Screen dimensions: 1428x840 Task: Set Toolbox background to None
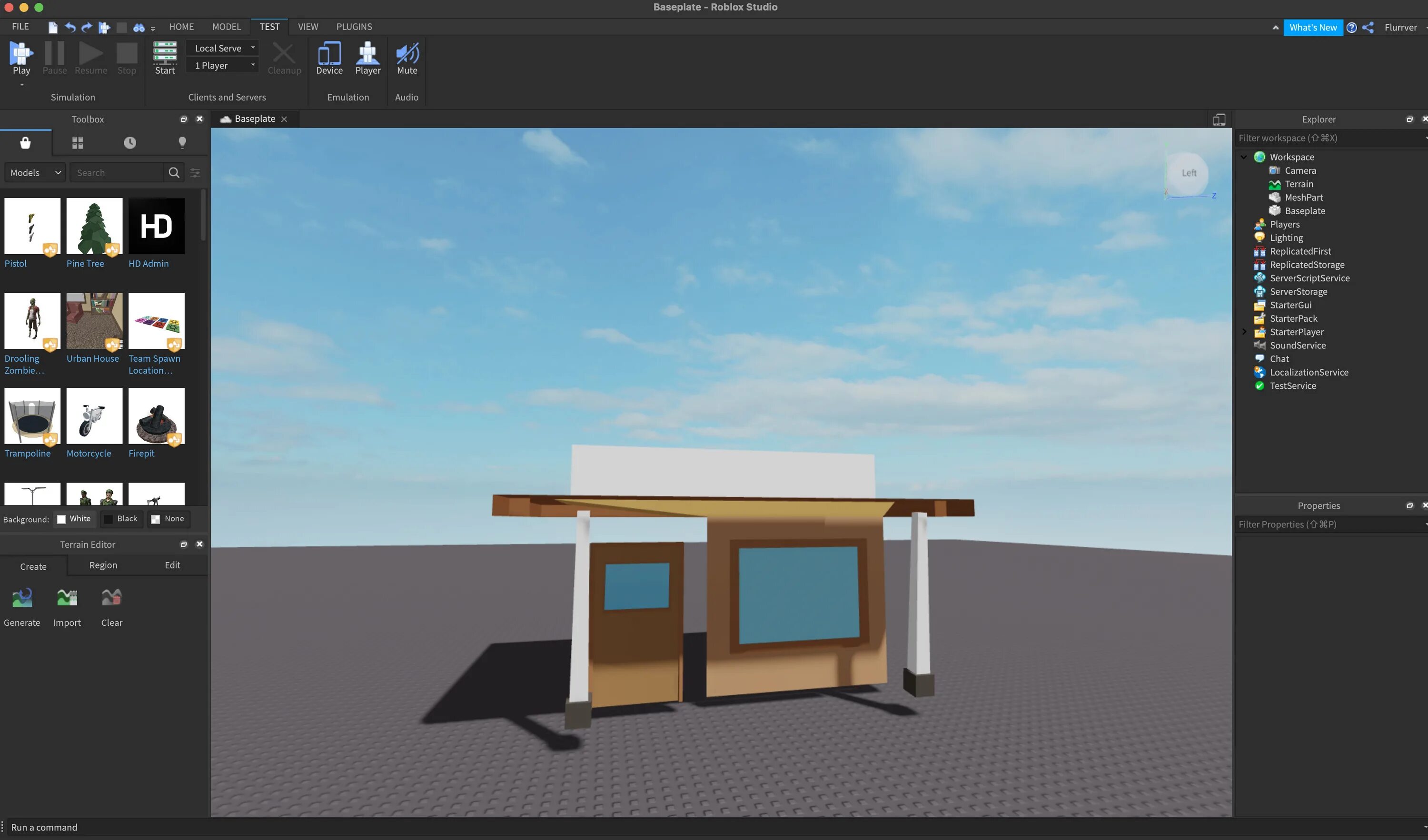click(x=169, y=519)
